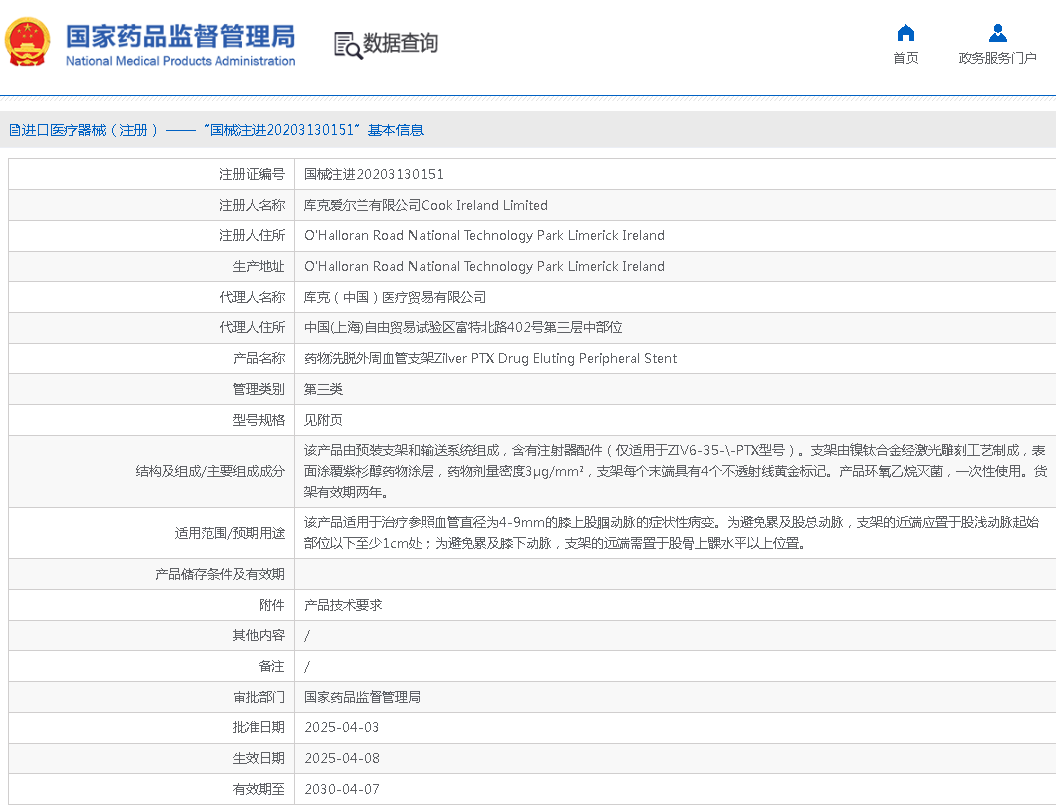This screenshot has width=1056, height=805.
Task: Go to 首页 via the home icon
Action: 906,33
